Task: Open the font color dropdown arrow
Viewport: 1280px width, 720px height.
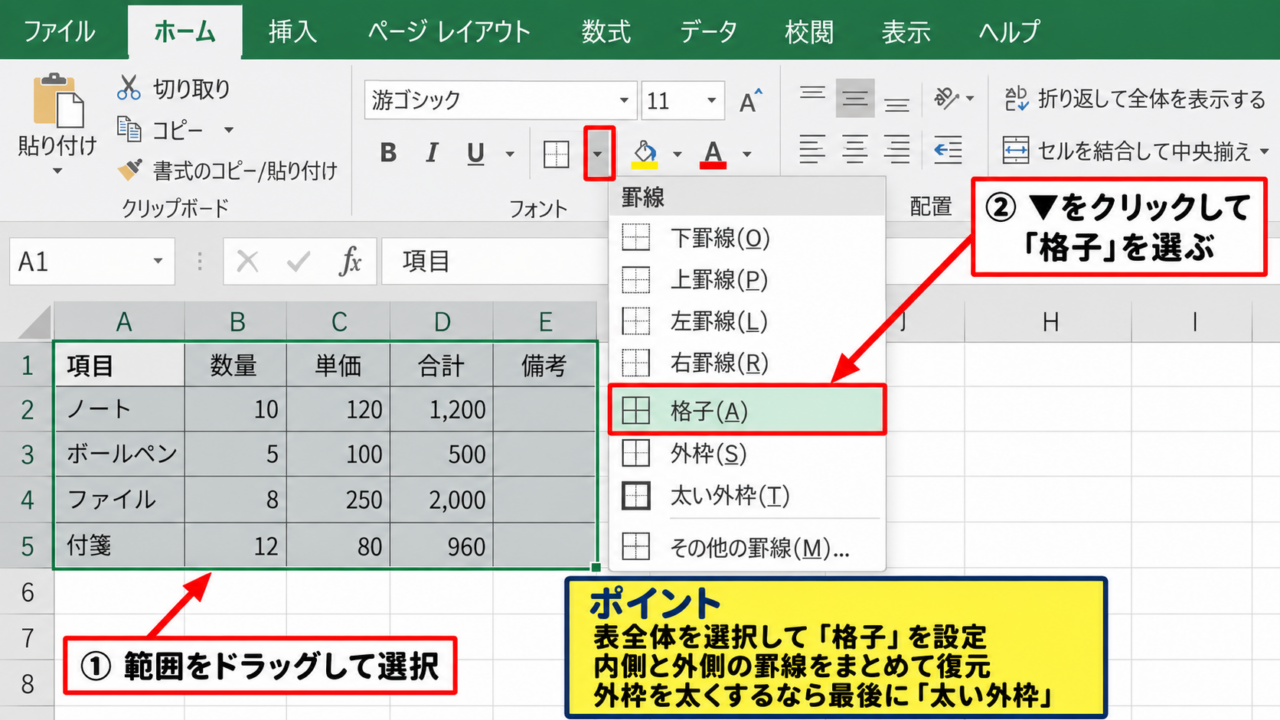Action: tap(746, 154)
